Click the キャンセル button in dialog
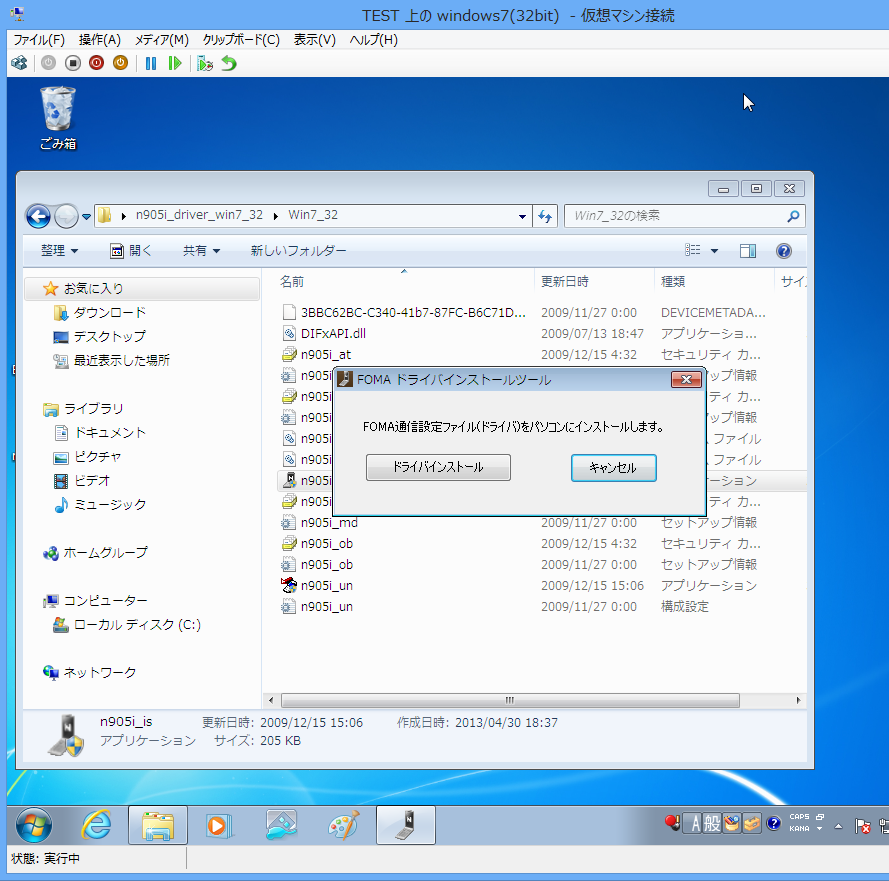This screenshot has height=881, width=889. point(613,468)
